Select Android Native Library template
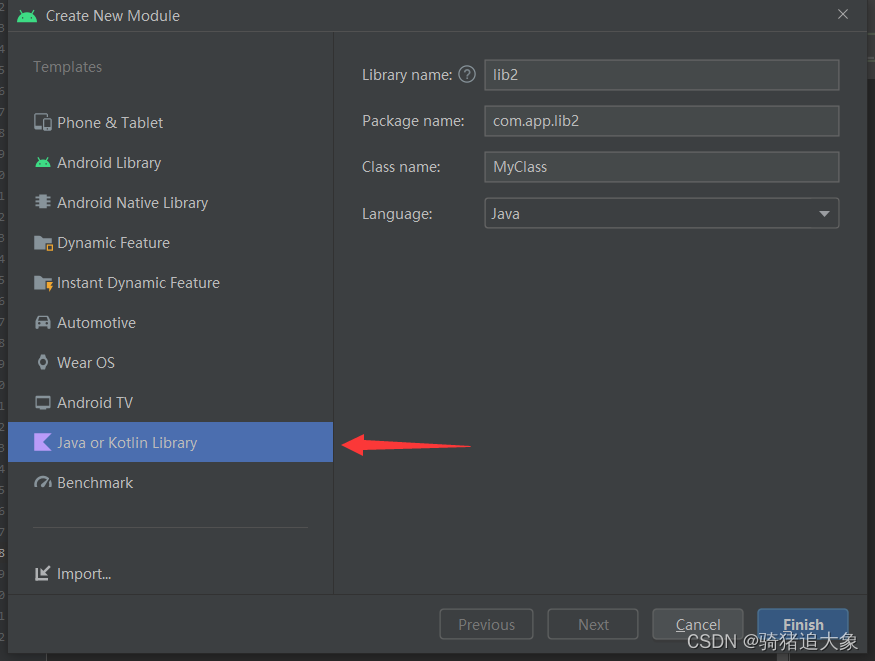Viewport: 875px width, 661px height. point(171,202)
